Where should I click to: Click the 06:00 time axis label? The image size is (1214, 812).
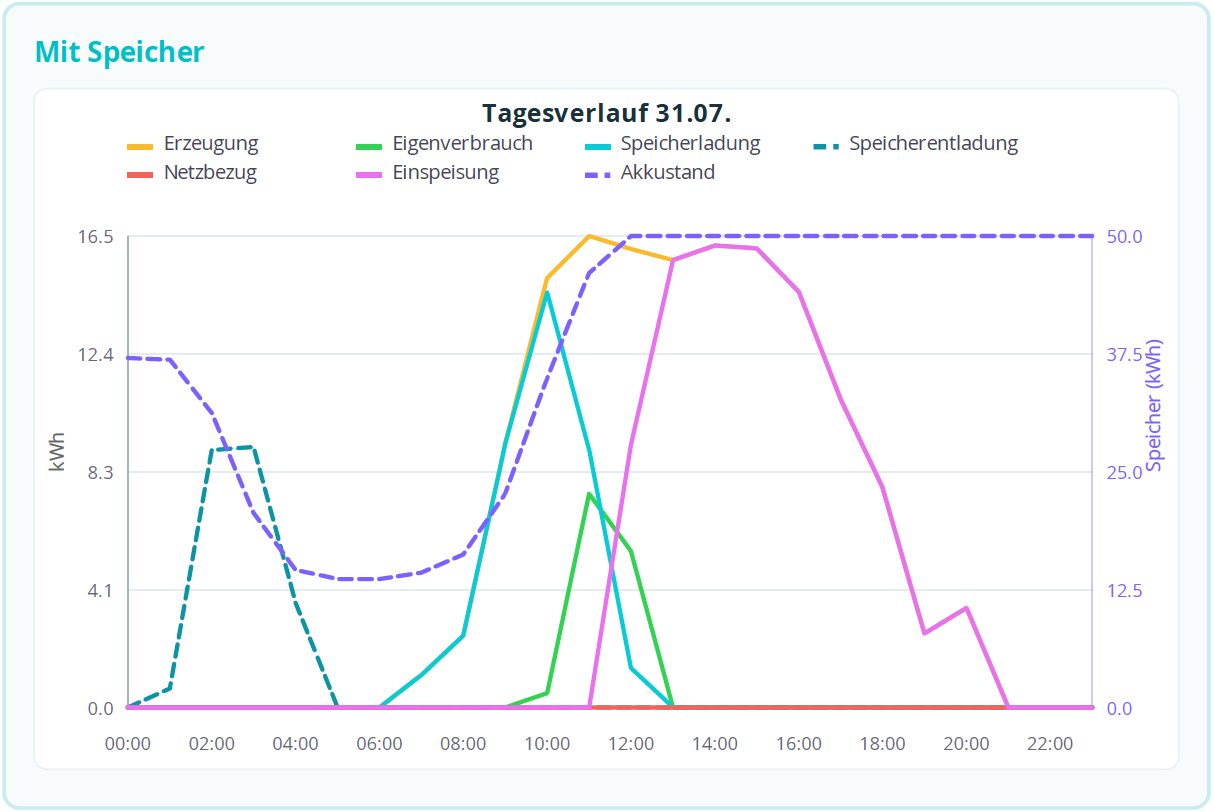point(380,744)
